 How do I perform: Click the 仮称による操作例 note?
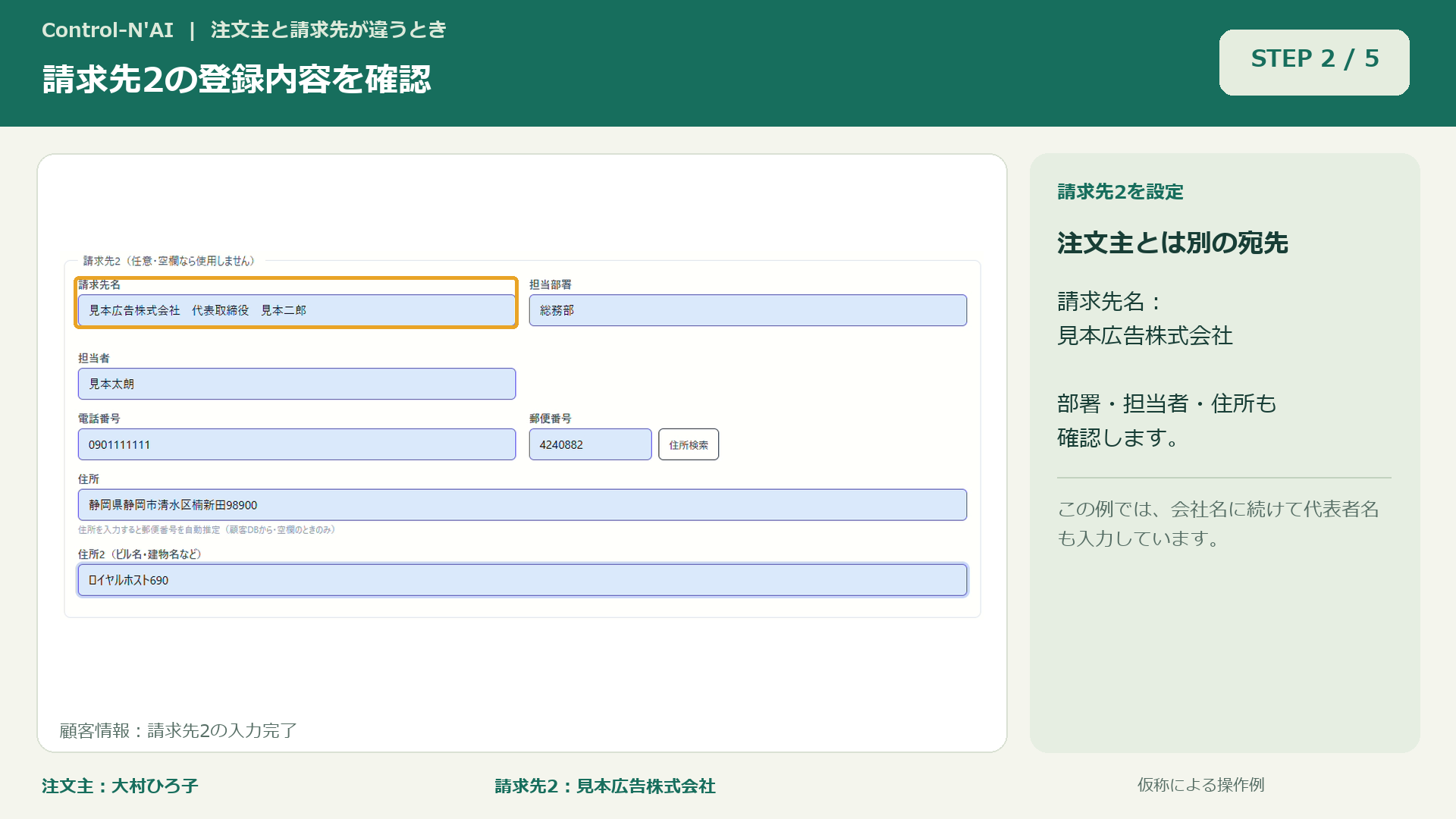pos(1200,785)
